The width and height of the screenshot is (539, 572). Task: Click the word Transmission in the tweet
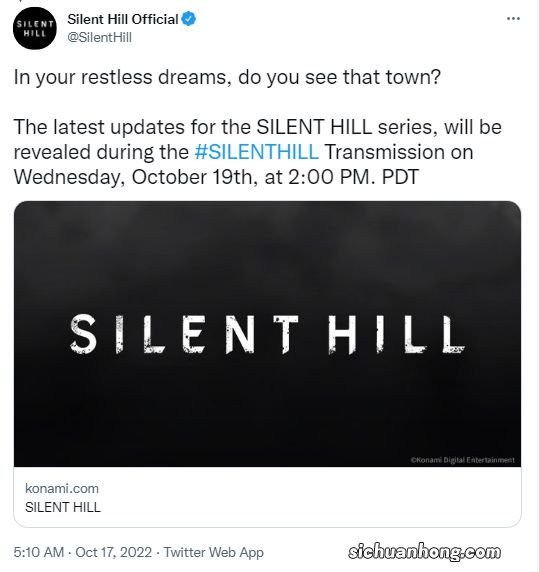point(384,152)
